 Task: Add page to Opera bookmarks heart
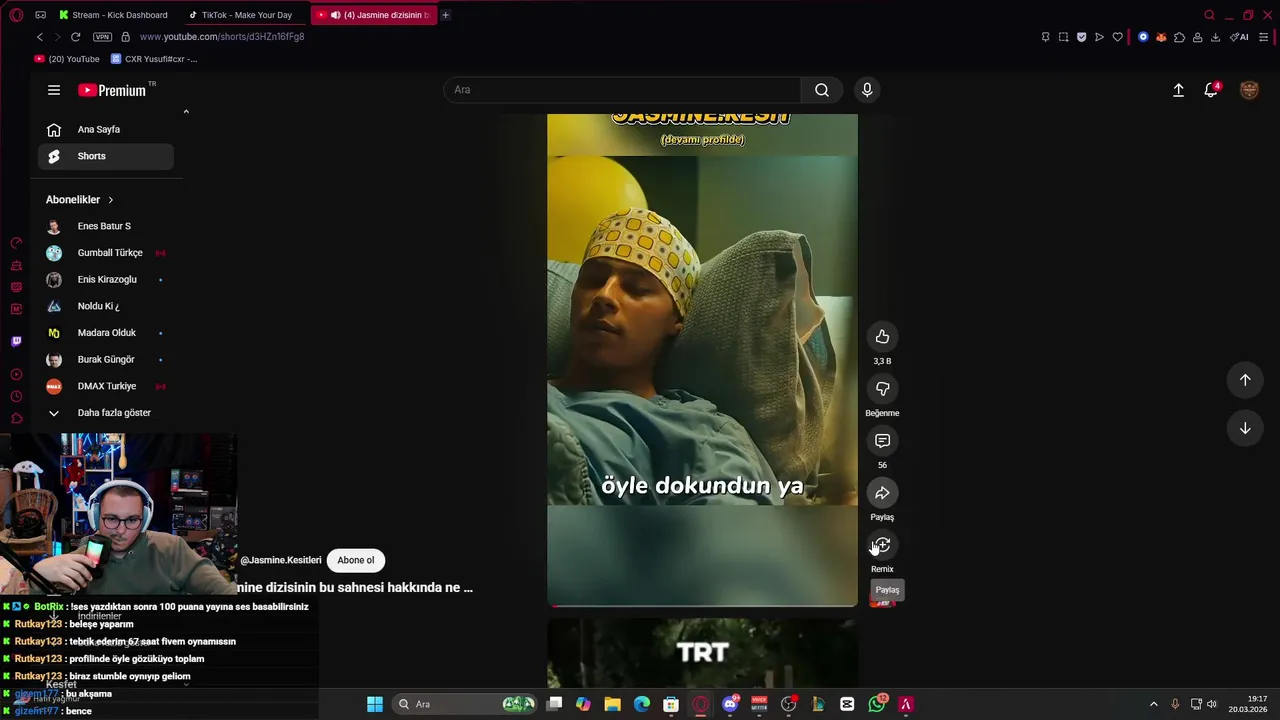coord(1117,37)
